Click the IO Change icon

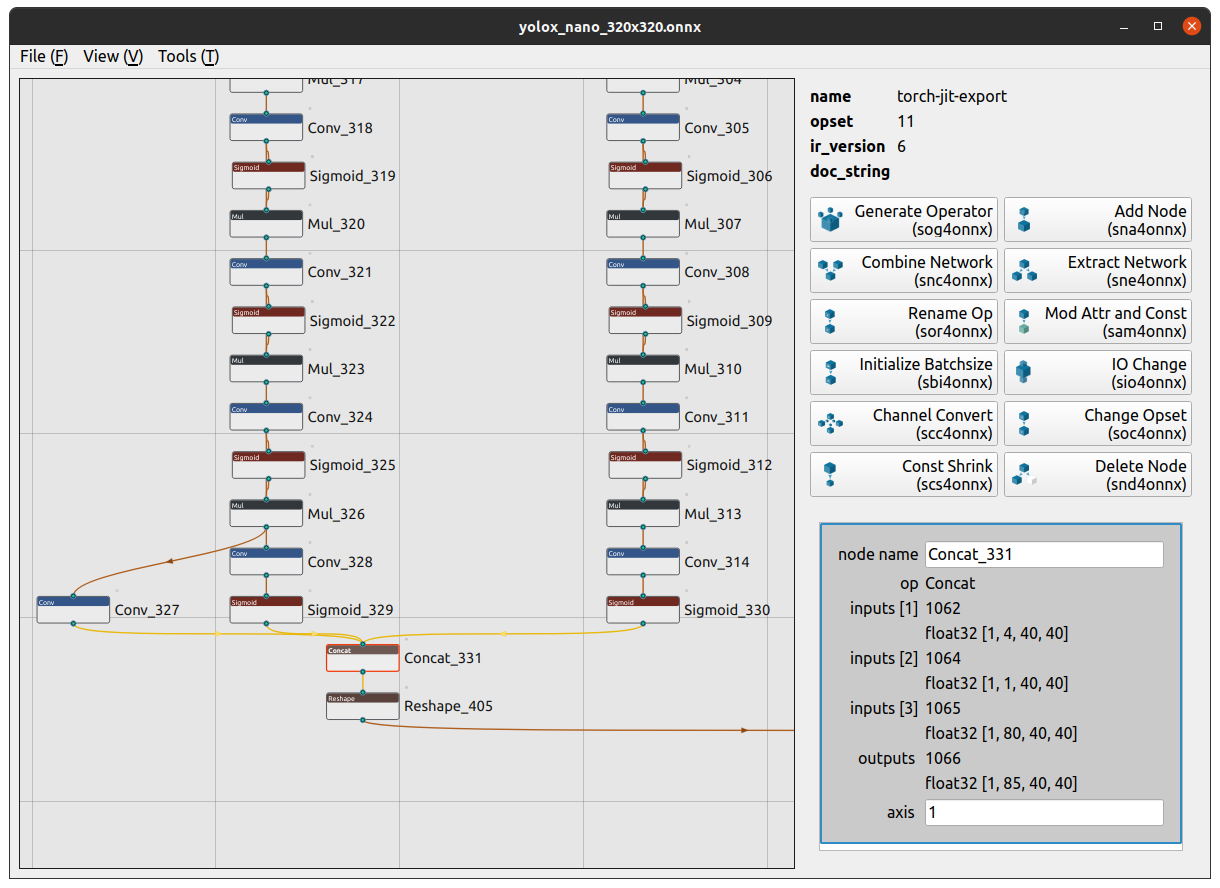pyautogui.click(x=1023, y=373)
